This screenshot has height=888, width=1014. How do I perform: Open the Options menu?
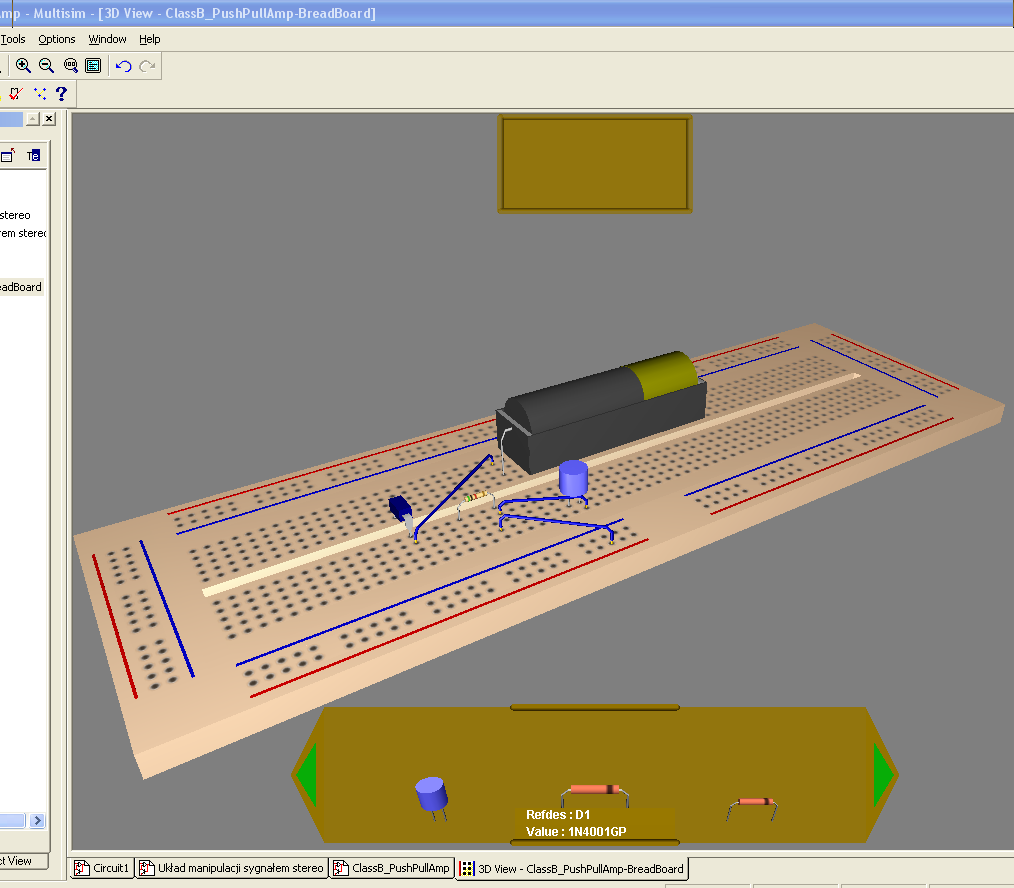[56, 39]
